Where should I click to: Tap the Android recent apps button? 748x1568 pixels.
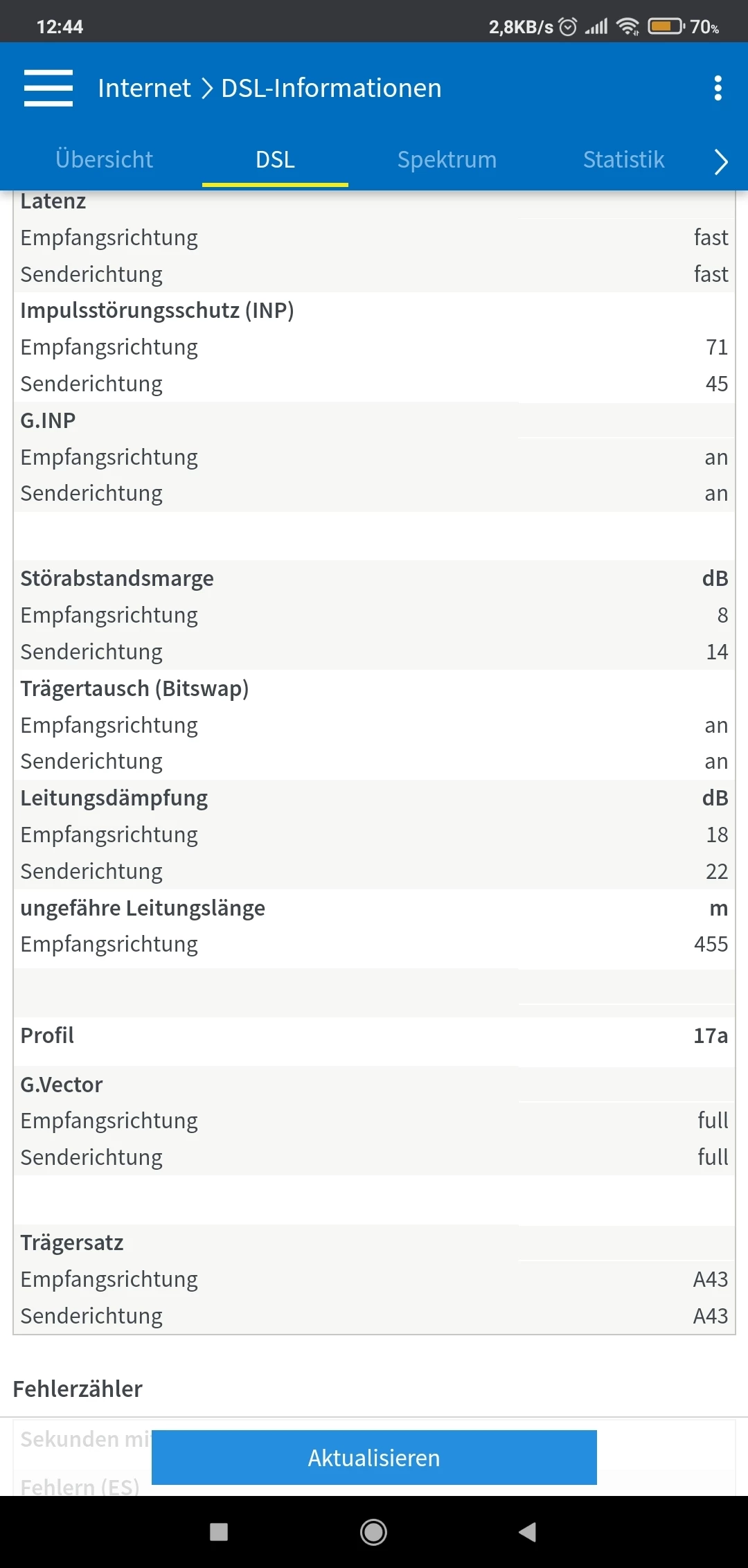coord(219,1531)
